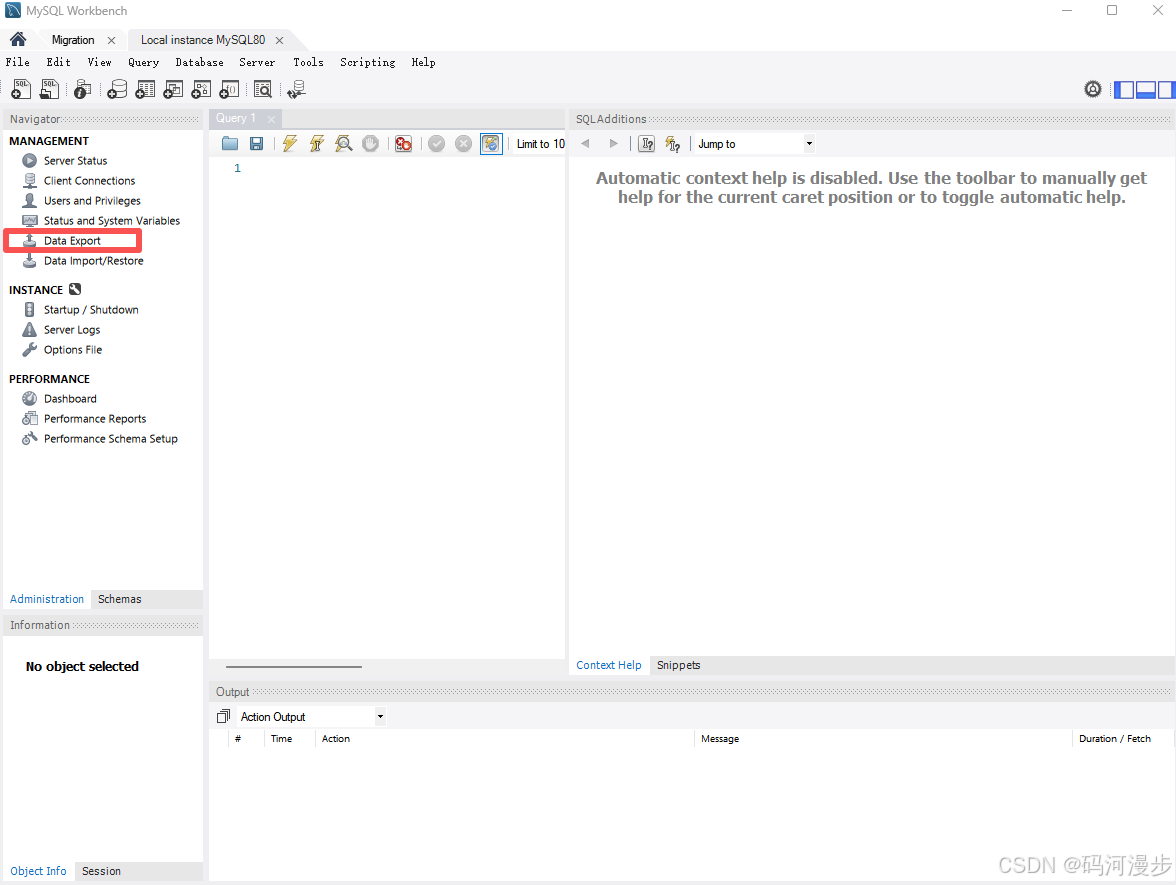
Task: Switch to the Schemas tab
Action: (119, 598)
